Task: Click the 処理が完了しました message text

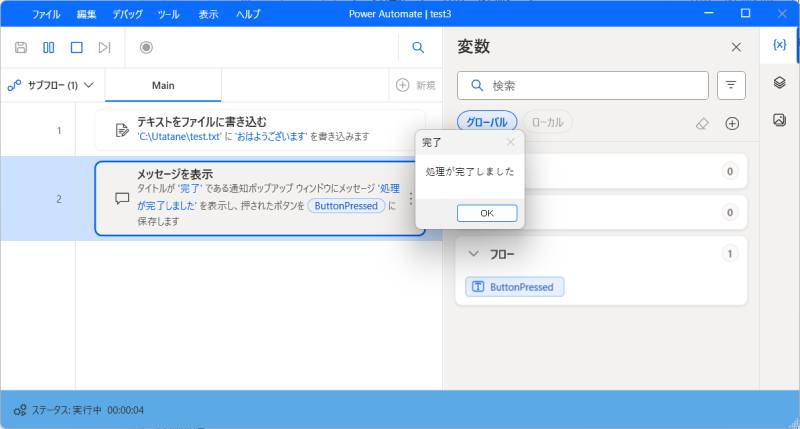Action: tap(470, 172)
